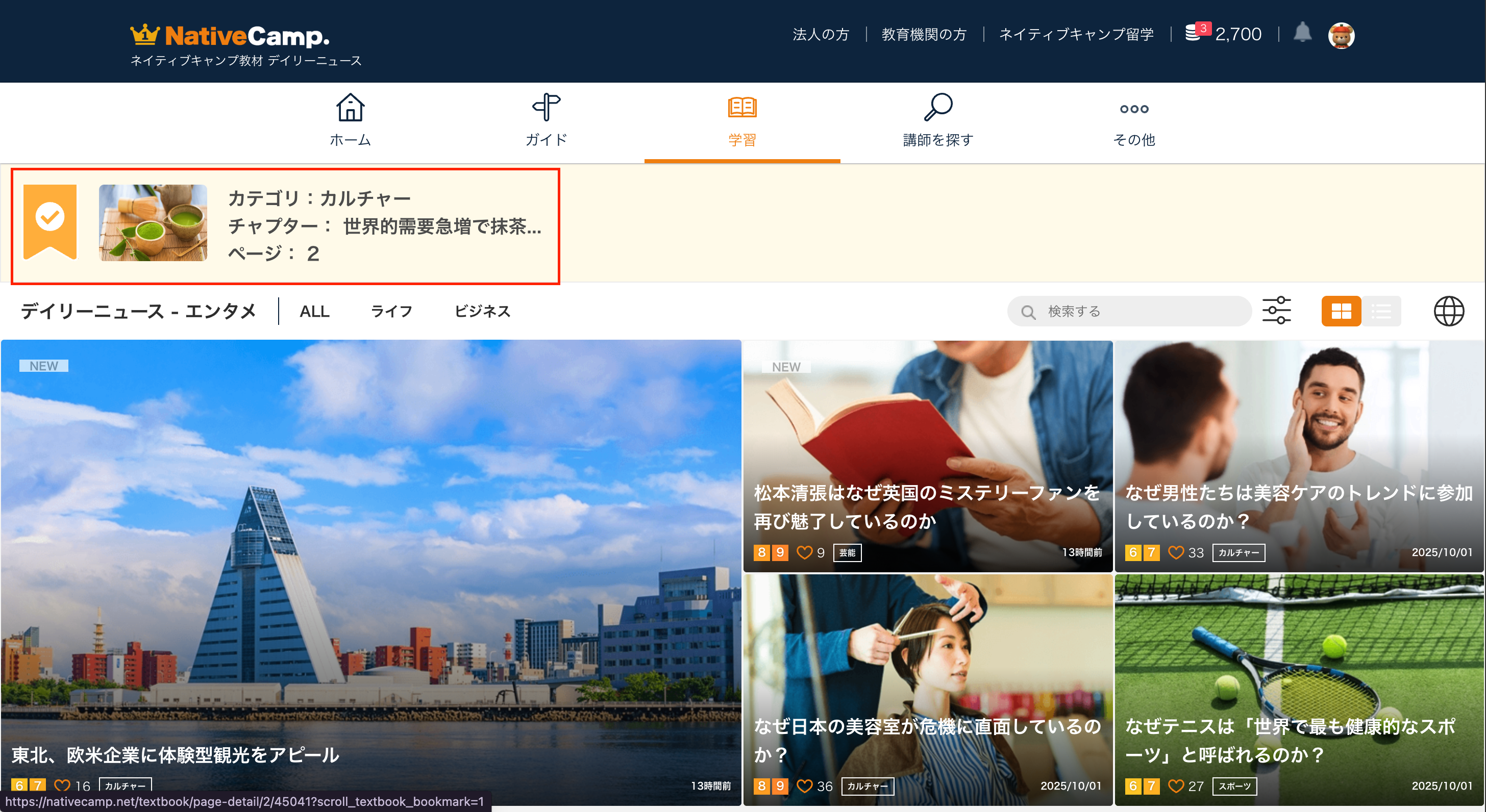Open 講師を探す with the magnifier icon

point(937,108)
